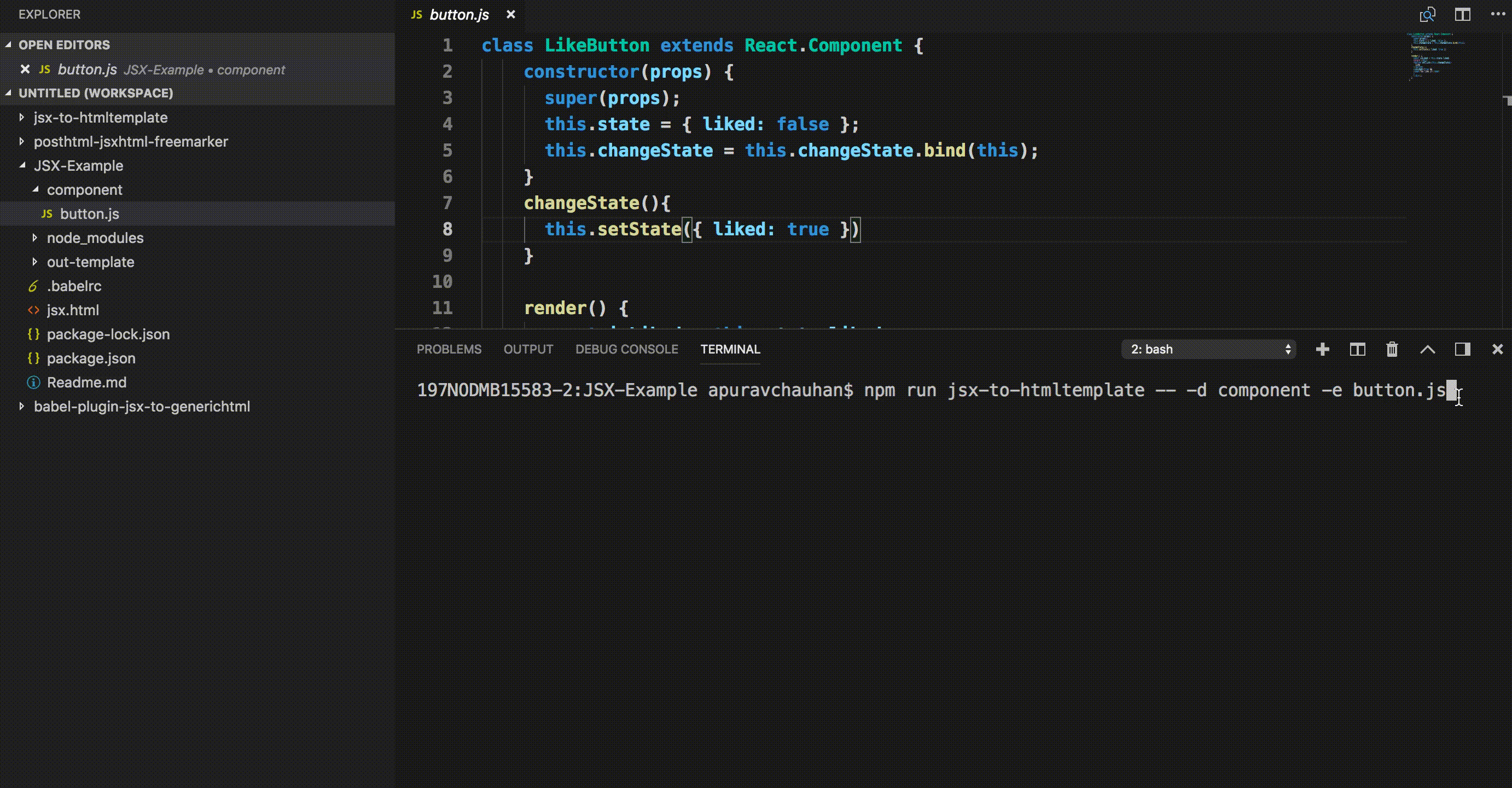Close the terminal panel with the X icon
This screenshot has width=1512, height=788.
tap(1497, 349)
